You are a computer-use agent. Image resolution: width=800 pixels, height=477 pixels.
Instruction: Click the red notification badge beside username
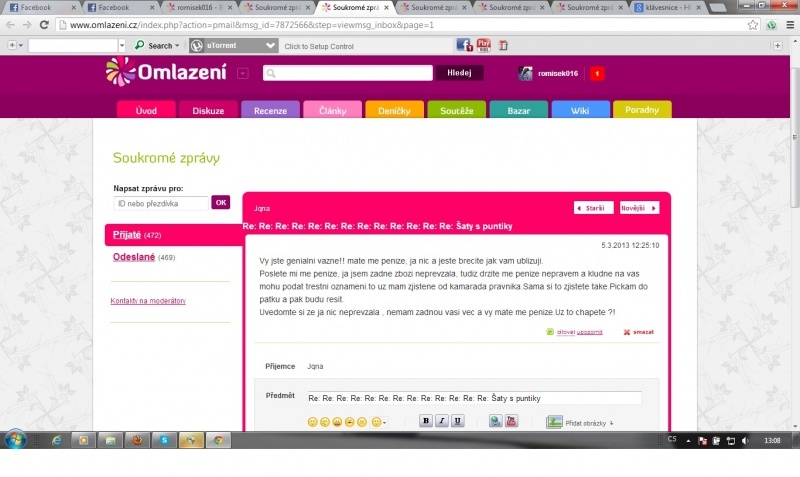point(596,73)
